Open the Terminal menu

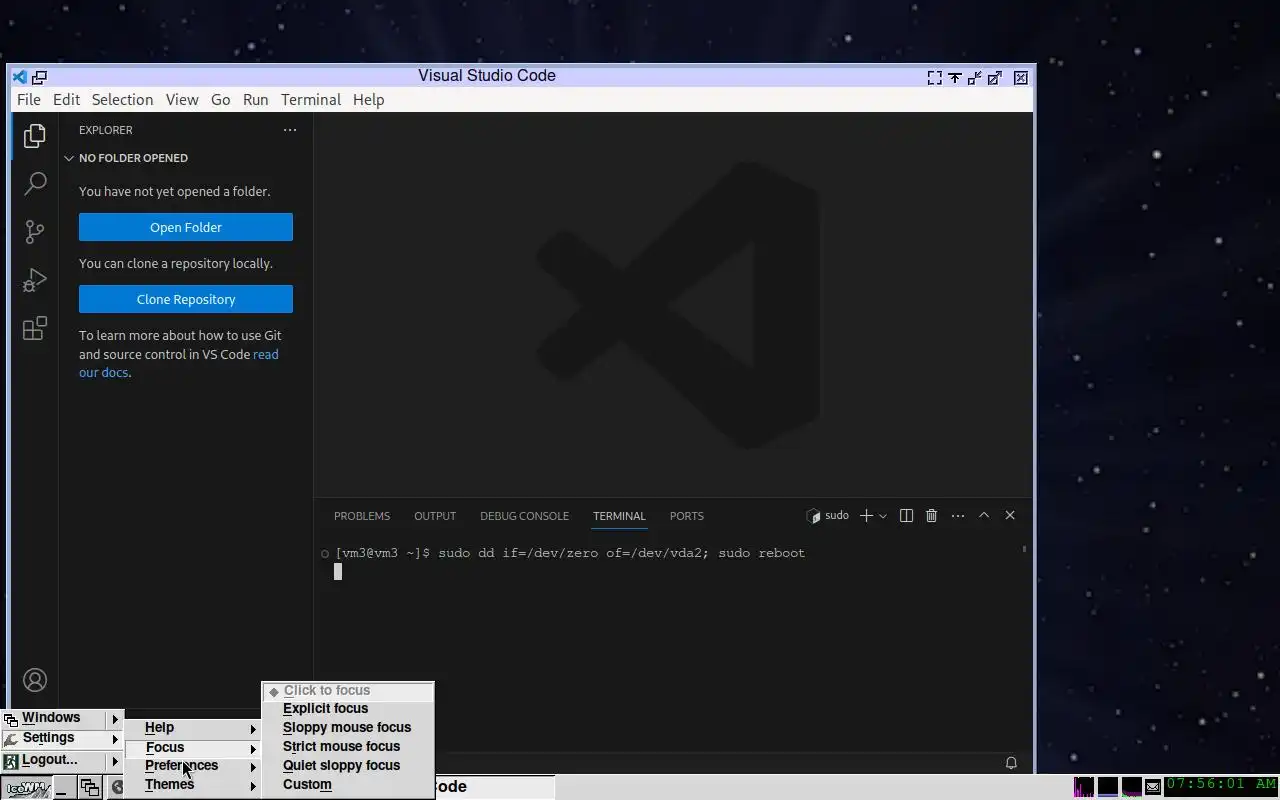pyautogui.click(x=311, y=100)
